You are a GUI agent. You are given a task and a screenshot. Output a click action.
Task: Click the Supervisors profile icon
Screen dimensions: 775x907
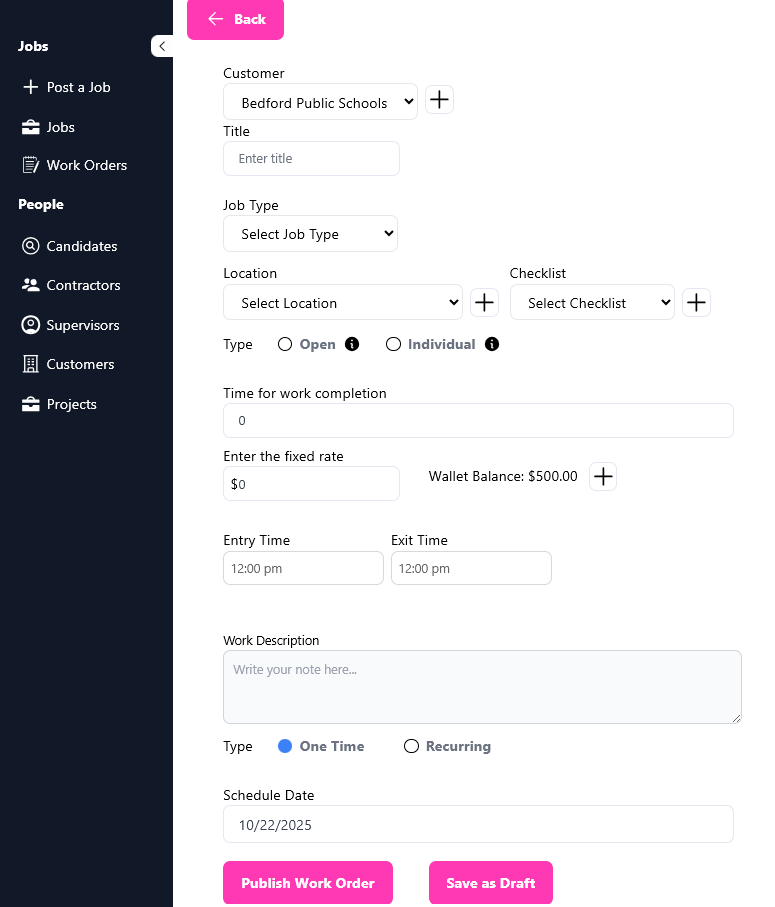[31, 325]
